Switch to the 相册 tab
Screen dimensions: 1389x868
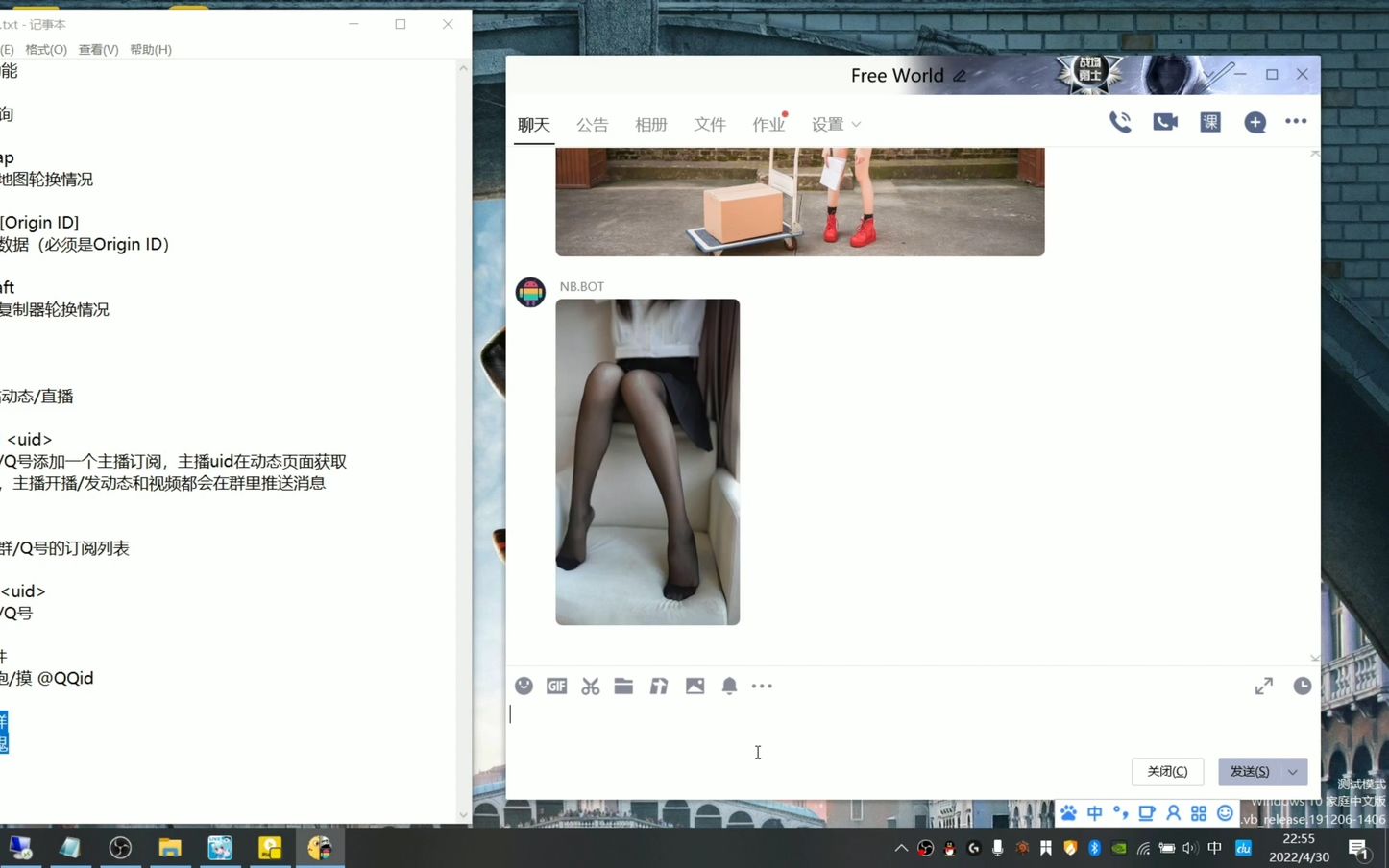pyautogui.click(x=650, y=124)
